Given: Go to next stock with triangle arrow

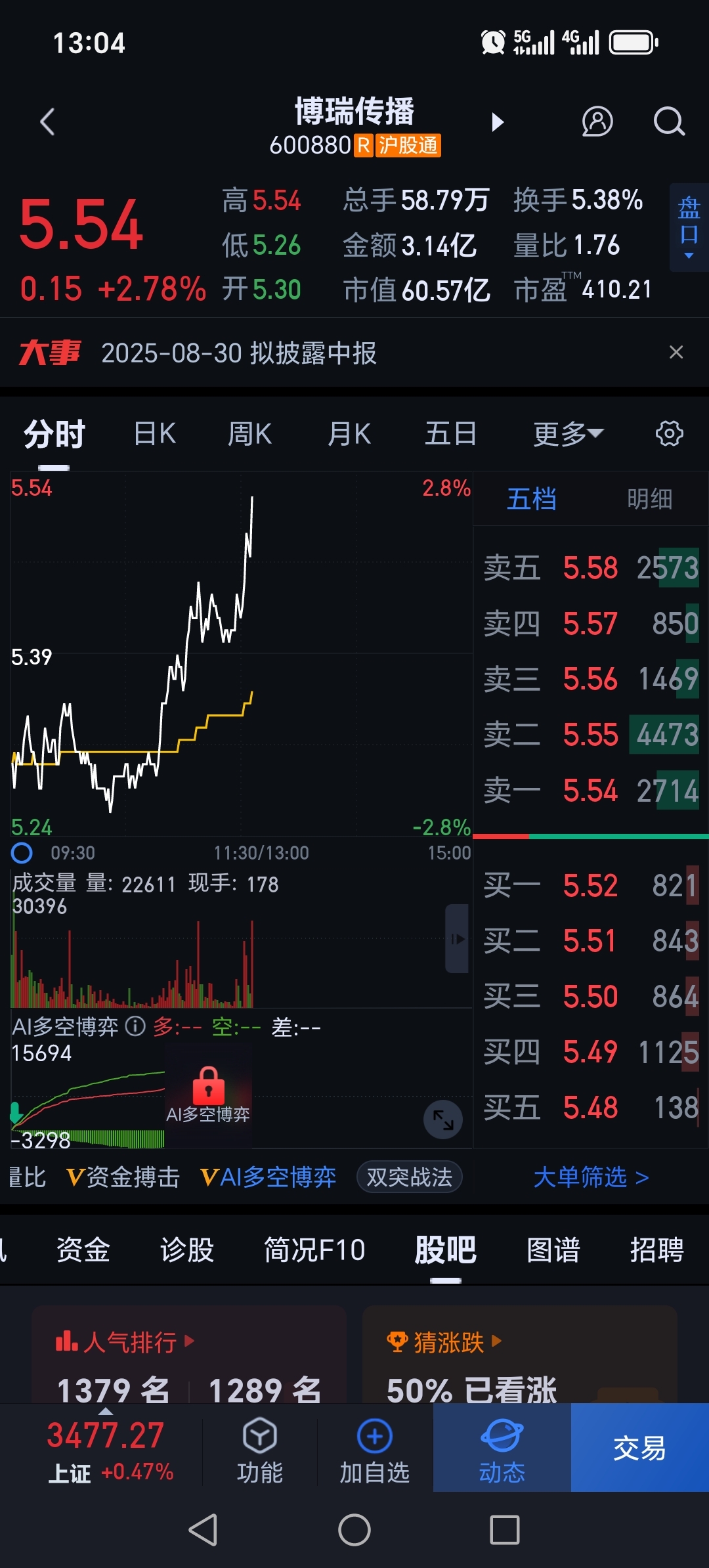Looking at the screenshot, I should tap(498, 122).
